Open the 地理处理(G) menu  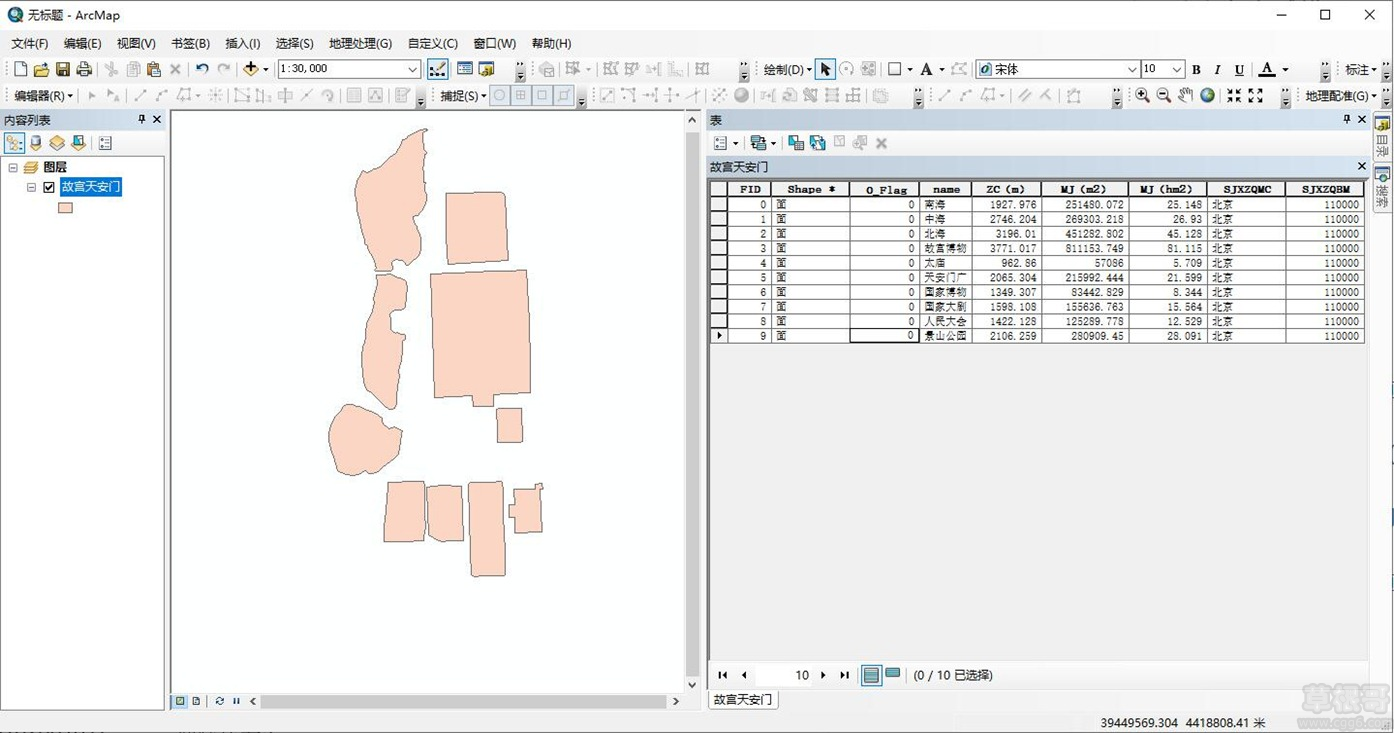click(x=360, y=43)
